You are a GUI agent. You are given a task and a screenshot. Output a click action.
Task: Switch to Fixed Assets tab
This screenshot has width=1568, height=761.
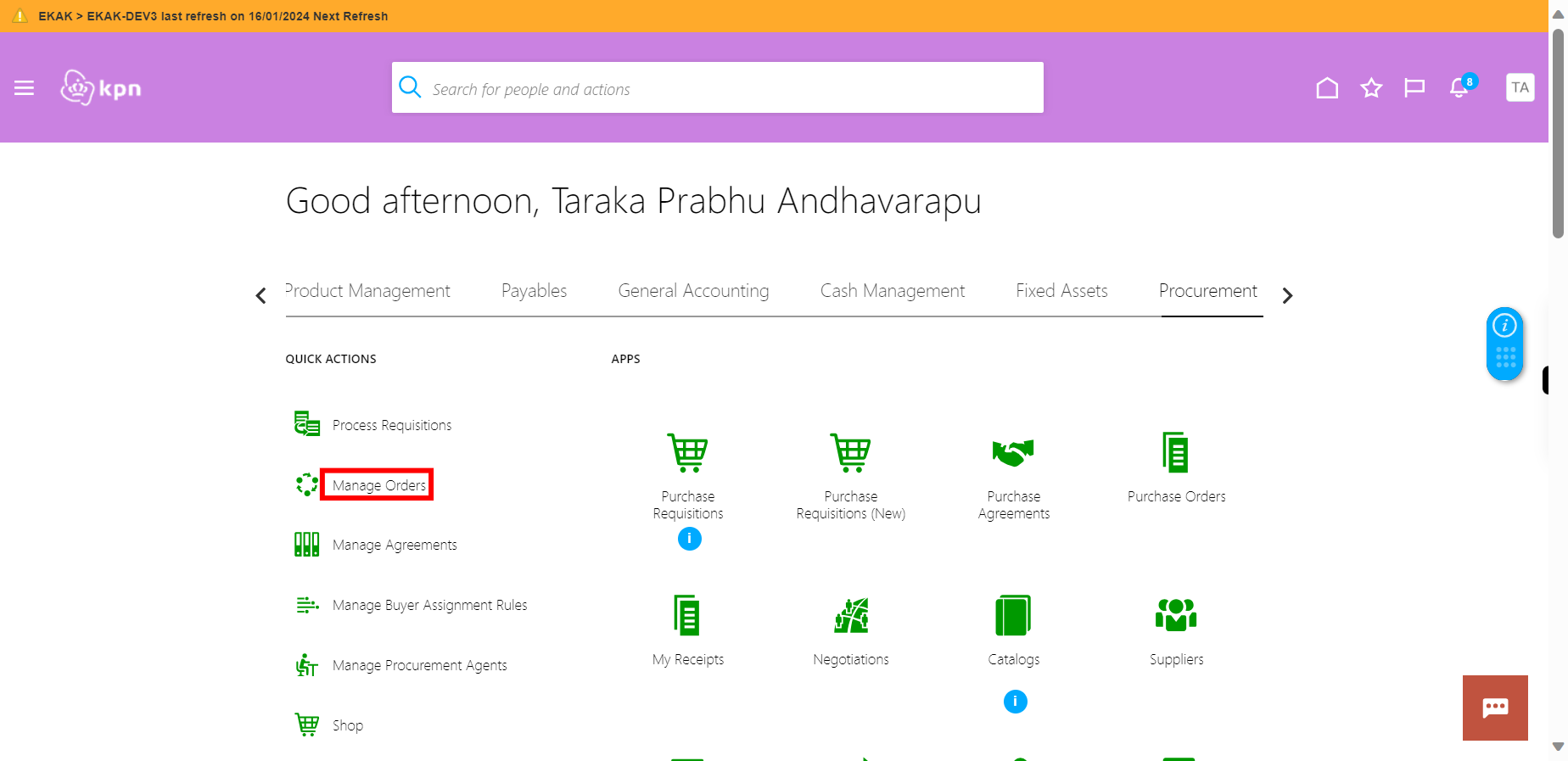tap(1061, 291)
